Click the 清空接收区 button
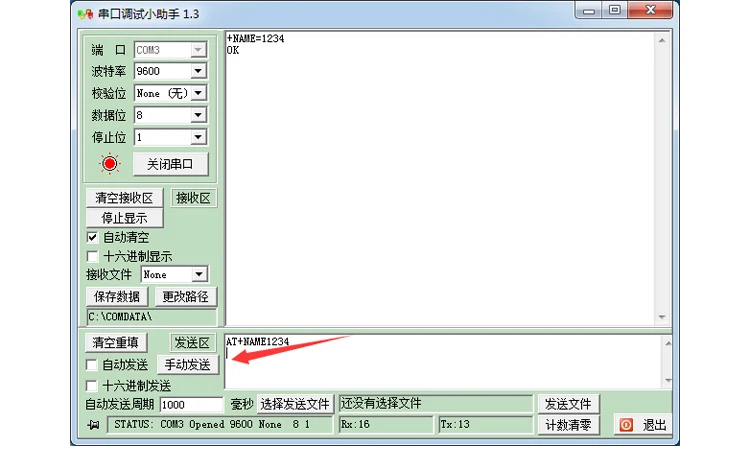 124,198
